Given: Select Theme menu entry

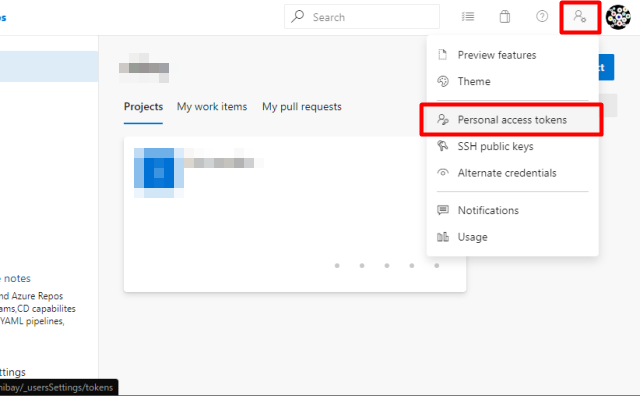Looking at the screenshot, I should [x=512, y=81].
